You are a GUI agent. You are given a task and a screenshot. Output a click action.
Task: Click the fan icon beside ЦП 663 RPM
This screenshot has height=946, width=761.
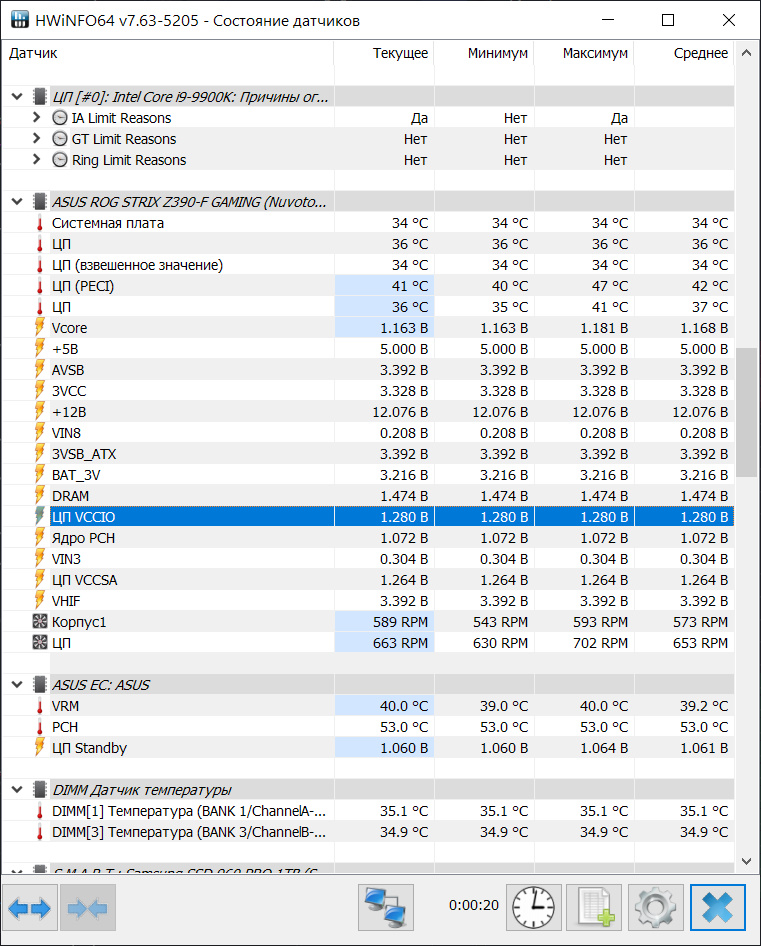pos(40,643)
